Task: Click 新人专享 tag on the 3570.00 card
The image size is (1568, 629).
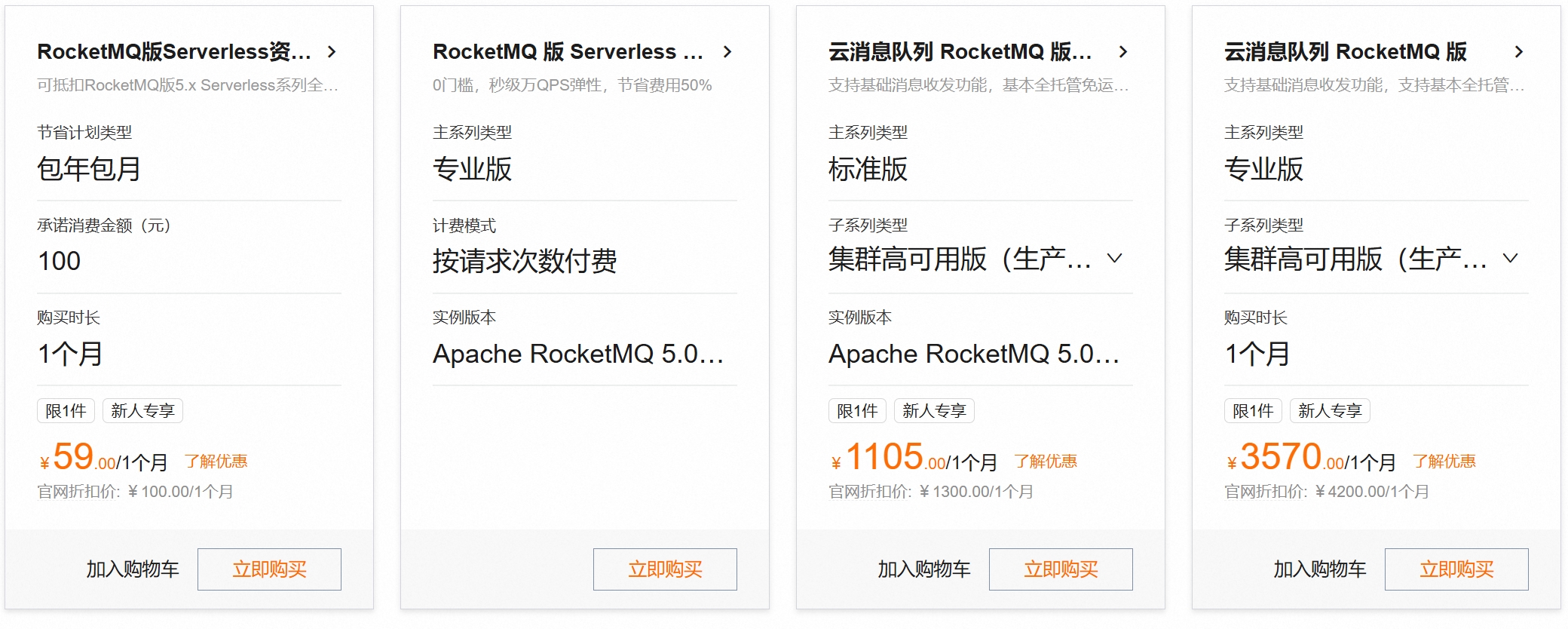Action: (x=1331, y=411)
